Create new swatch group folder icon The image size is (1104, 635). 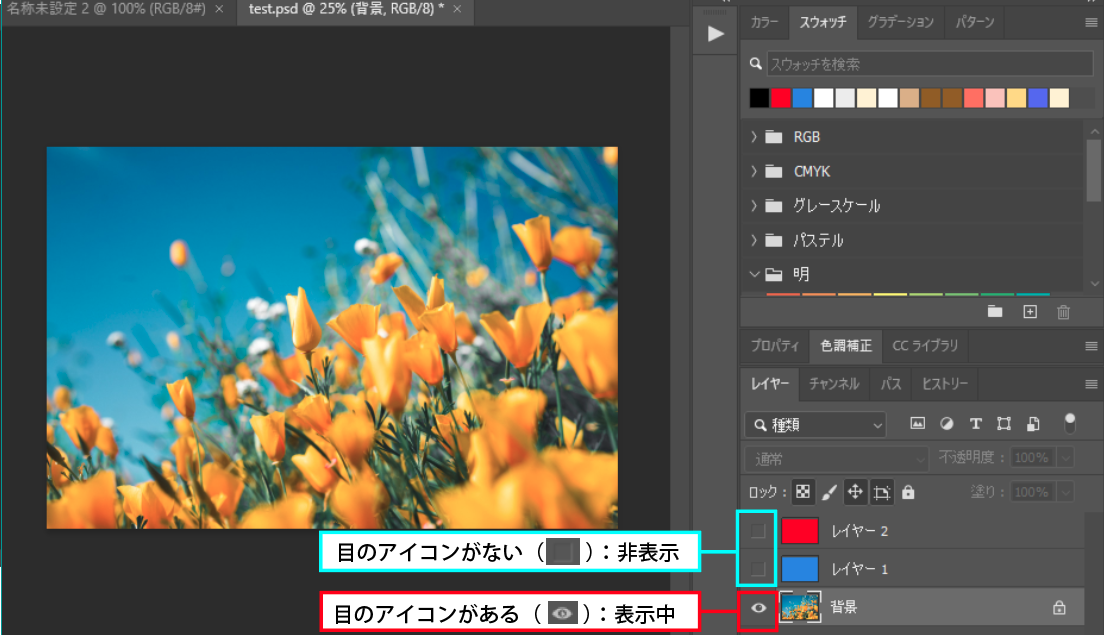995,311
